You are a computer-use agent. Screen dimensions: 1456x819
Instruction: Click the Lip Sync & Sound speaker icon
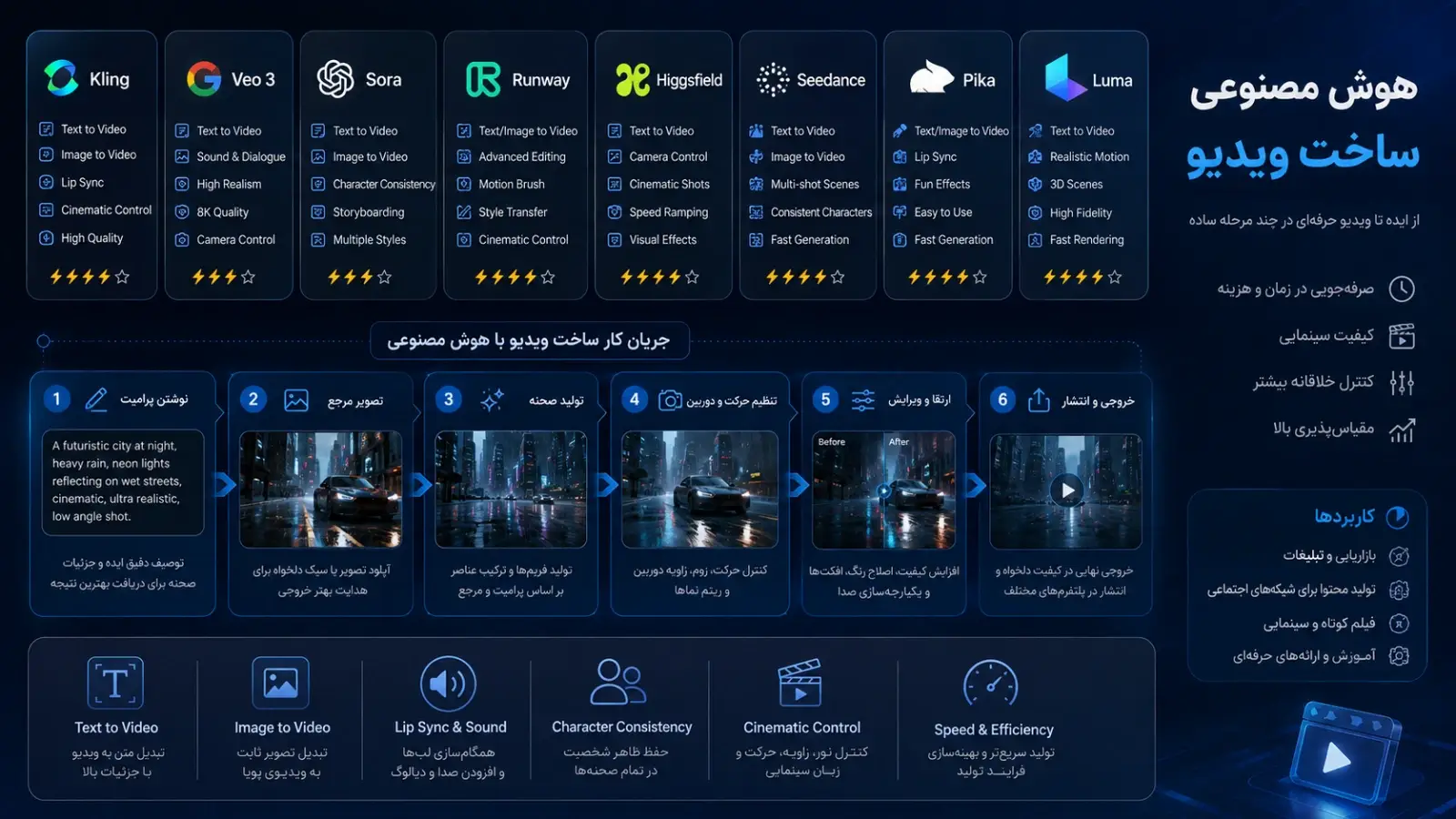tap(448, 683)
